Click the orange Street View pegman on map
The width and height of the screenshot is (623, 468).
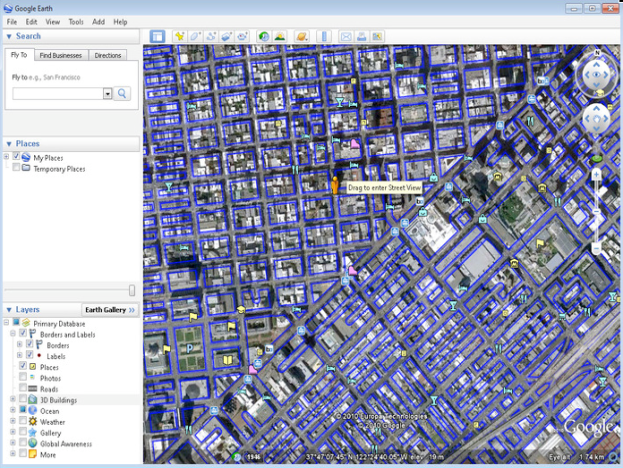pyautogui.click(x=335, y=185)
